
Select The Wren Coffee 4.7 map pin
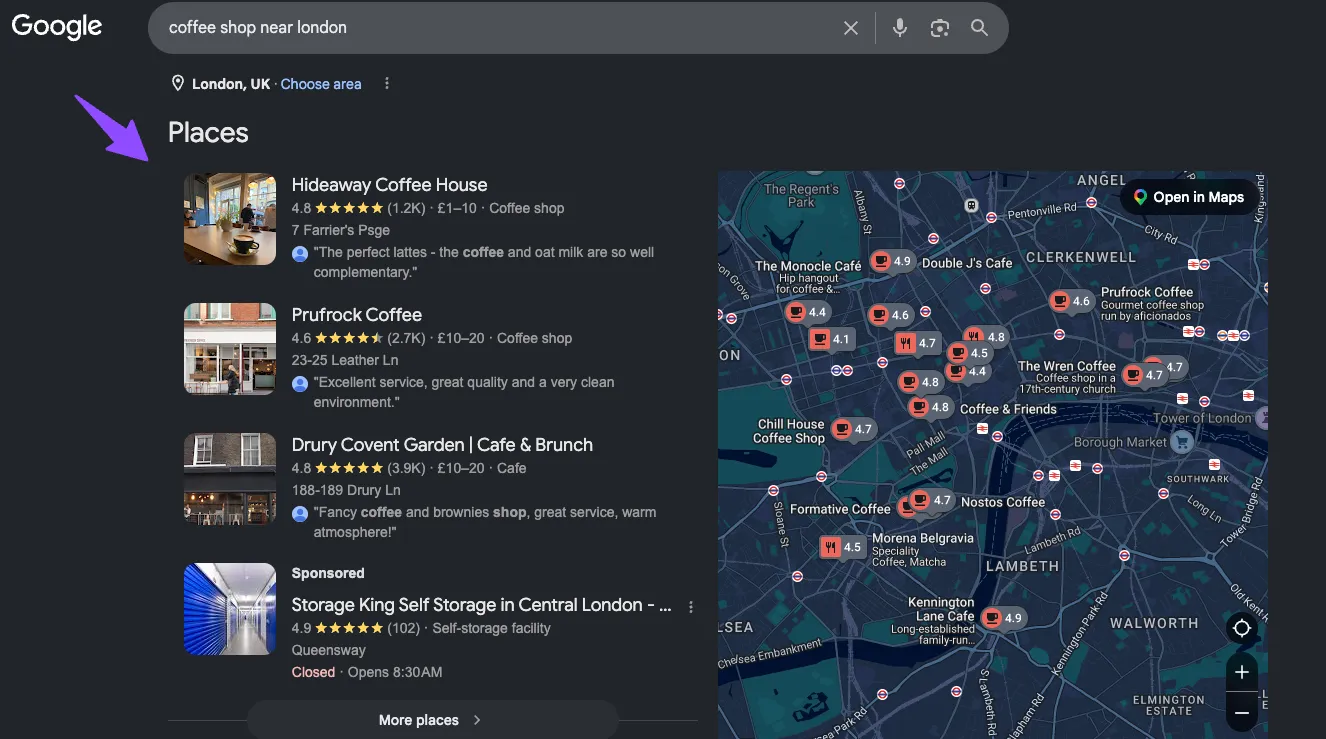point(1143,376)
